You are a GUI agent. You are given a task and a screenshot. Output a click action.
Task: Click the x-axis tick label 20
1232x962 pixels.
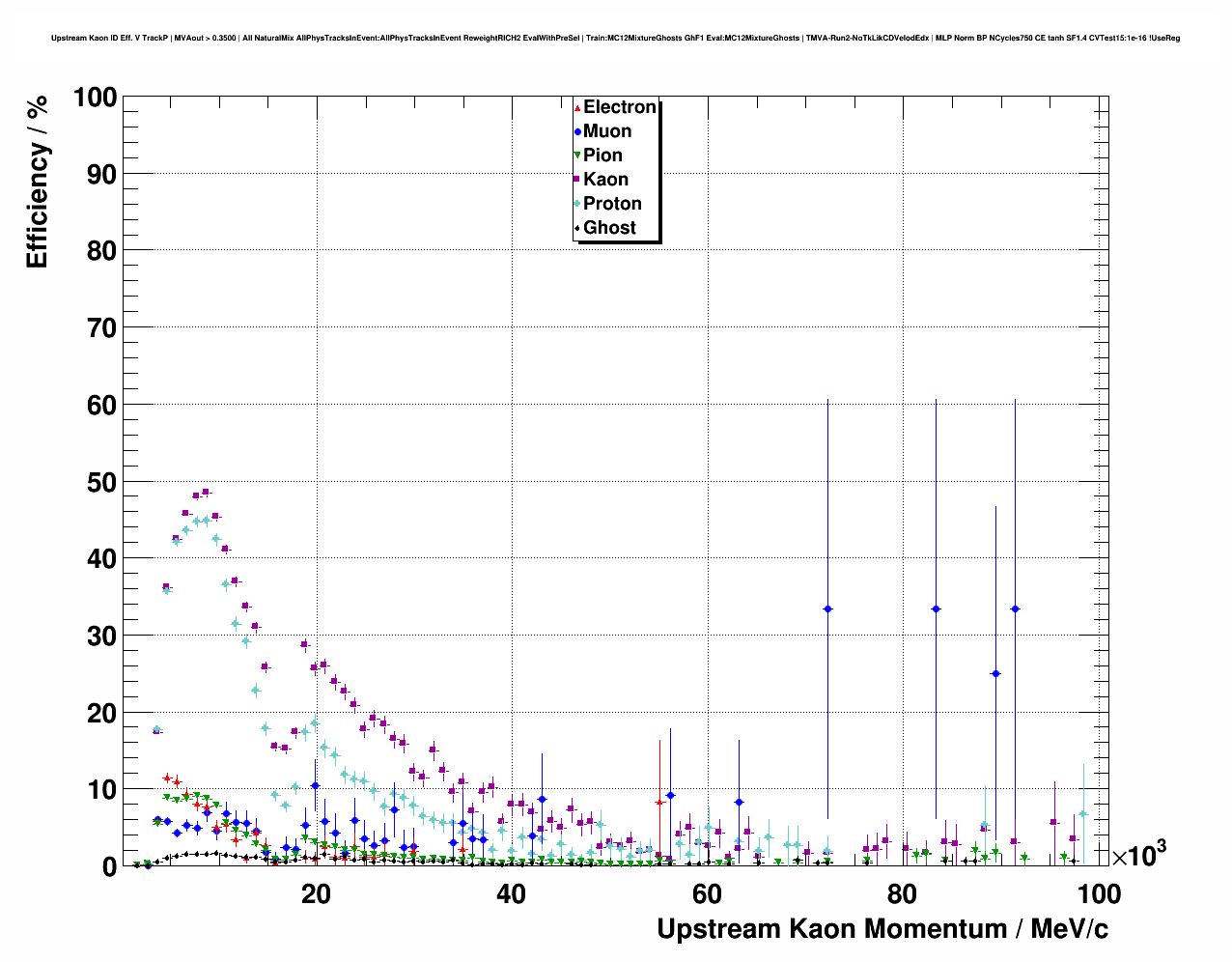tap(316, 894)
